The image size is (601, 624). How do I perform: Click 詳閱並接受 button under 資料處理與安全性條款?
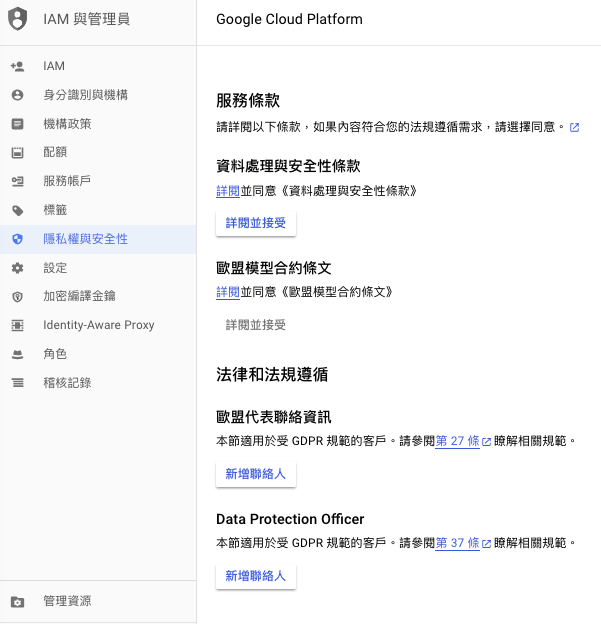point(256,223)
